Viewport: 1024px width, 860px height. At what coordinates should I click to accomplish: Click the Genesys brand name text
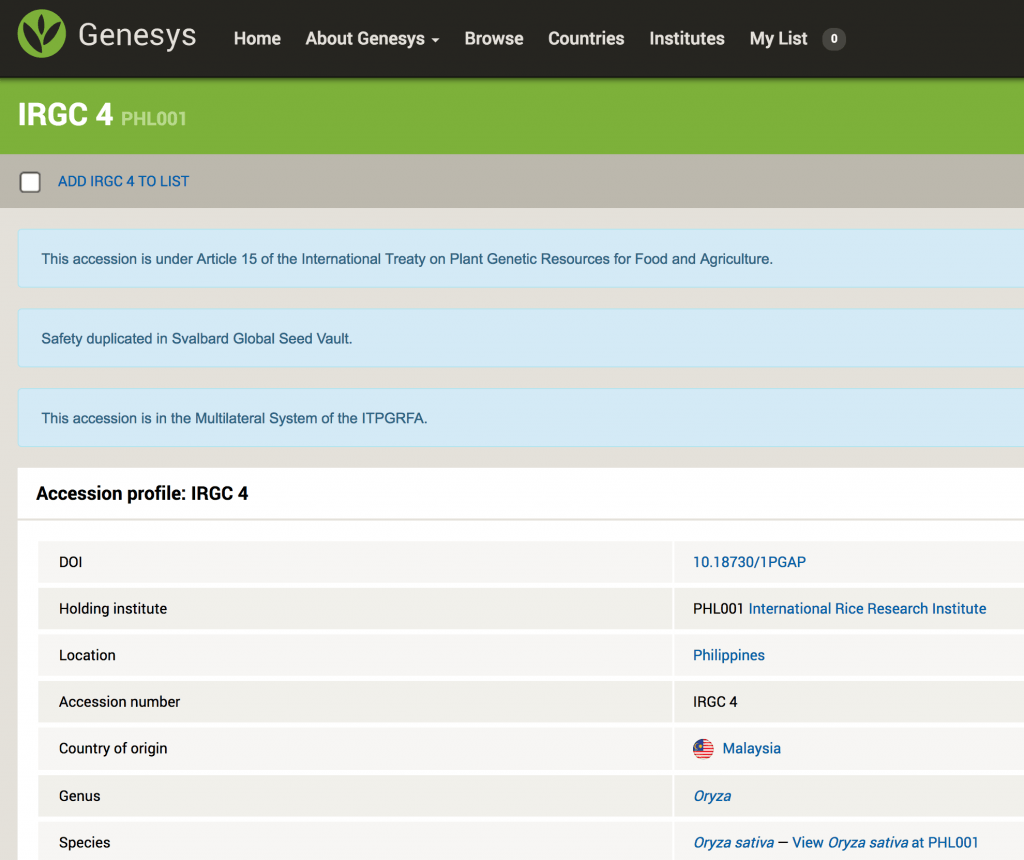pyautogui.click(x=137, y=35)
